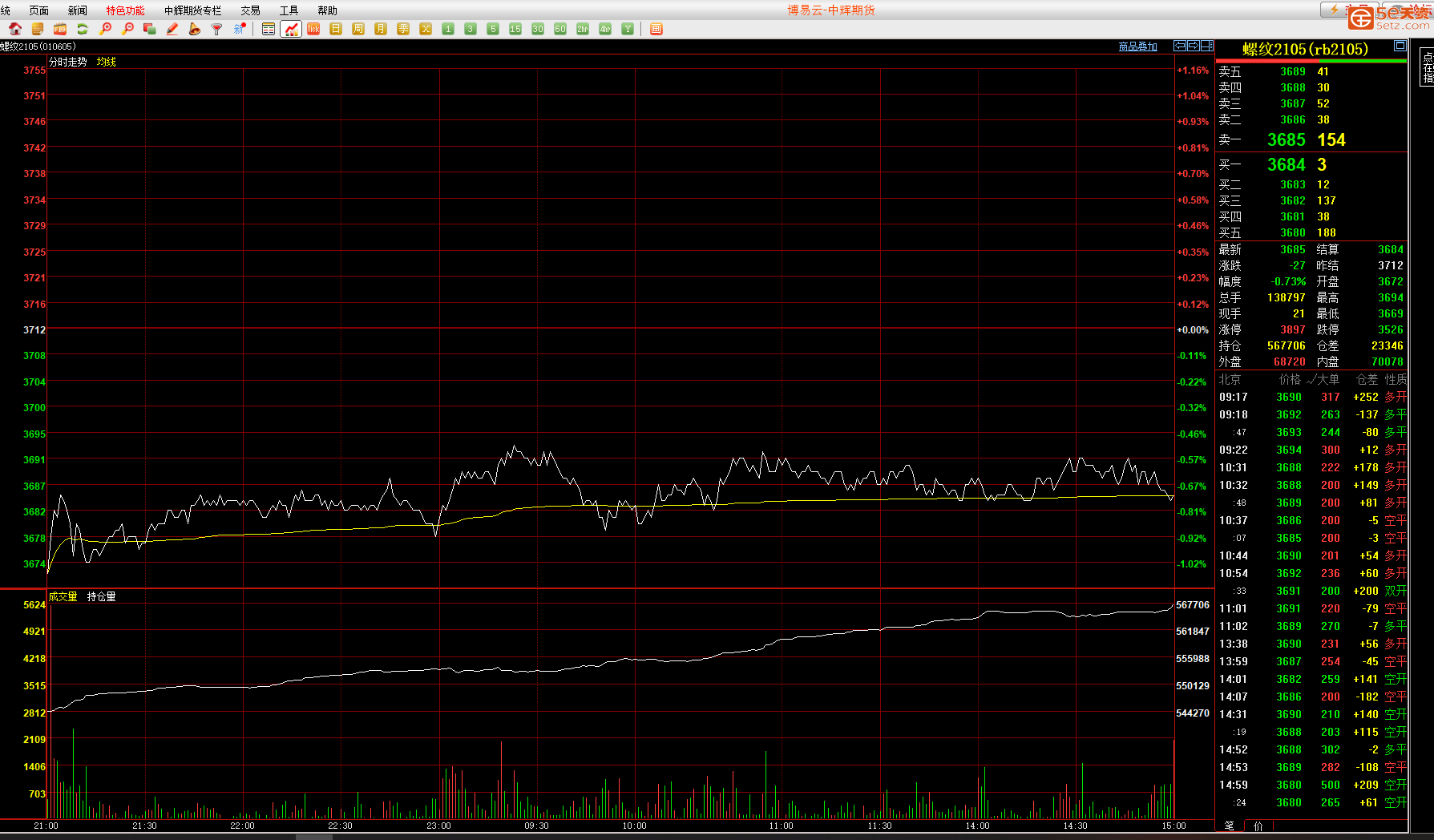The image size is (1434, 840).
Task: Open the 特色功能 menu
Action: [x=126, y=10]
